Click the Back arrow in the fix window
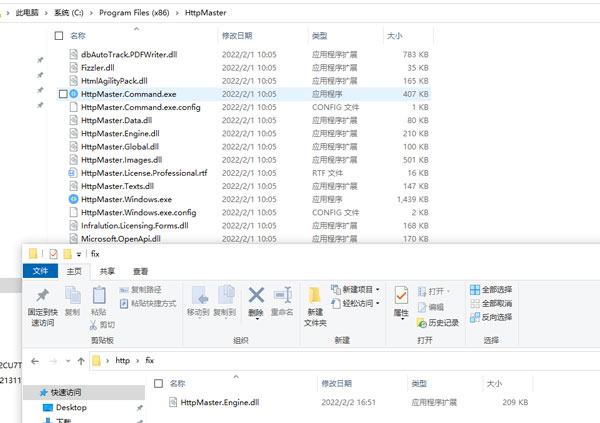This screenshot has width=600, height=423. 35,361
